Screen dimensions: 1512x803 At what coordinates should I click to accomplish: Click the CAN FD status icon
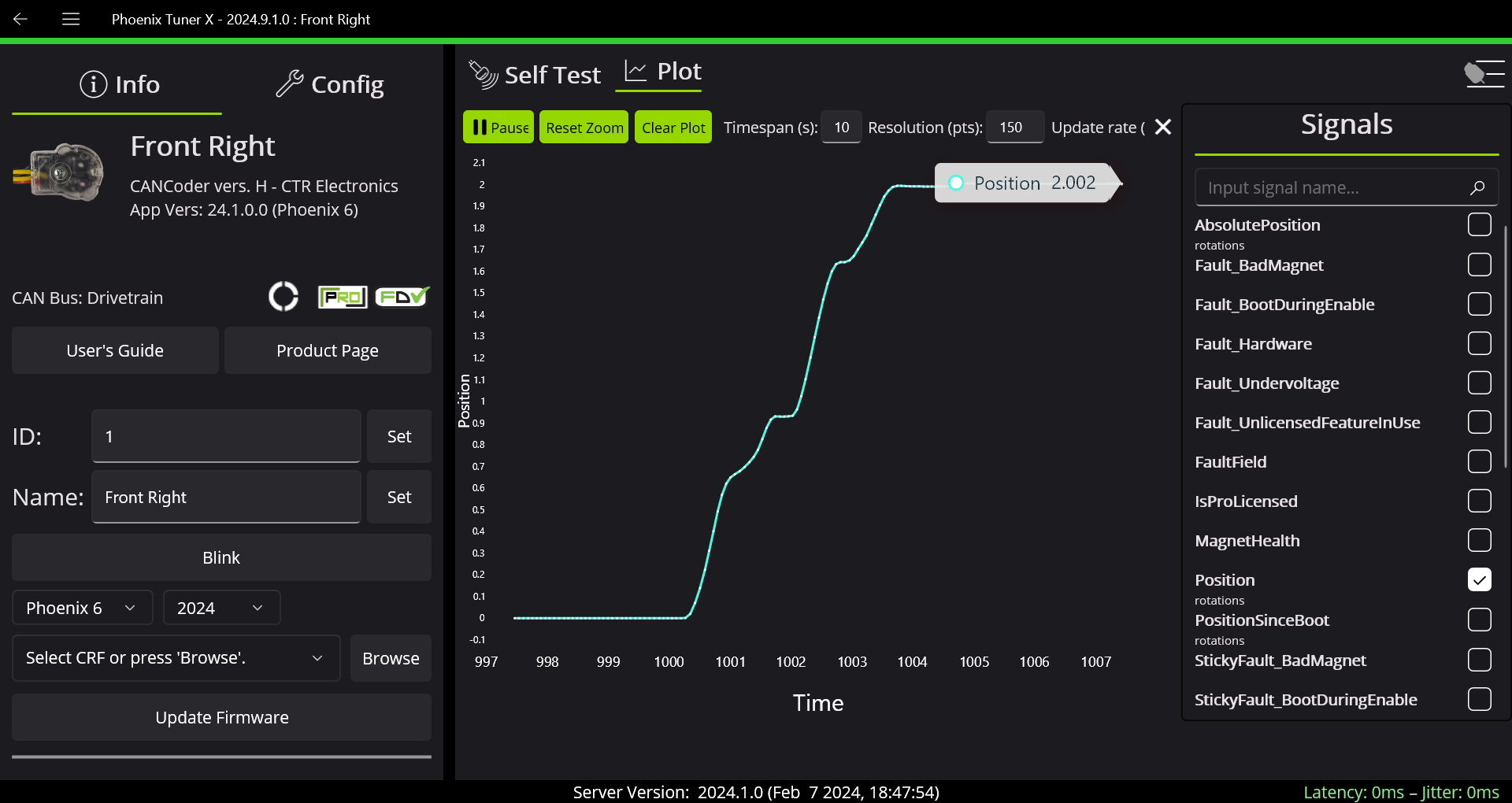(402, 297)
